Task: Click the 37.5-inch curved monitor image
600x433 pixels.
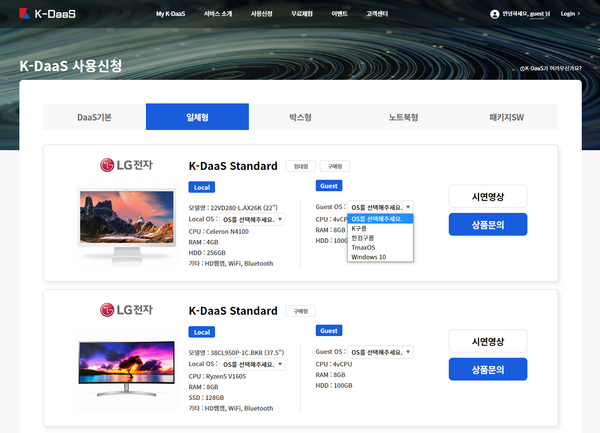Action: [x=127, y=369]
